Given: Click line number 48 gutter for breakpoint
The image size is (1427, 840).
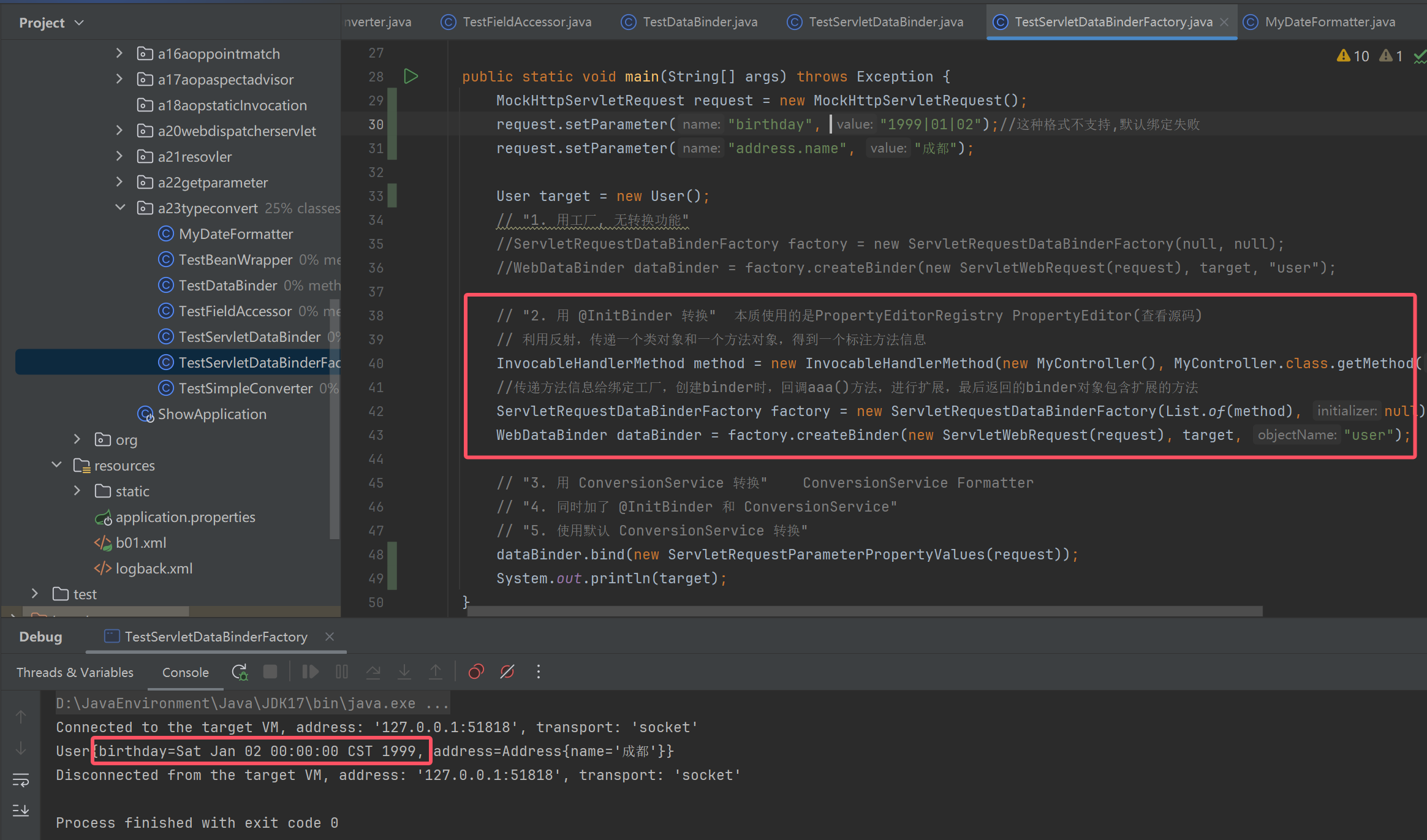Looking at the screenshot, I should point(376,554).
